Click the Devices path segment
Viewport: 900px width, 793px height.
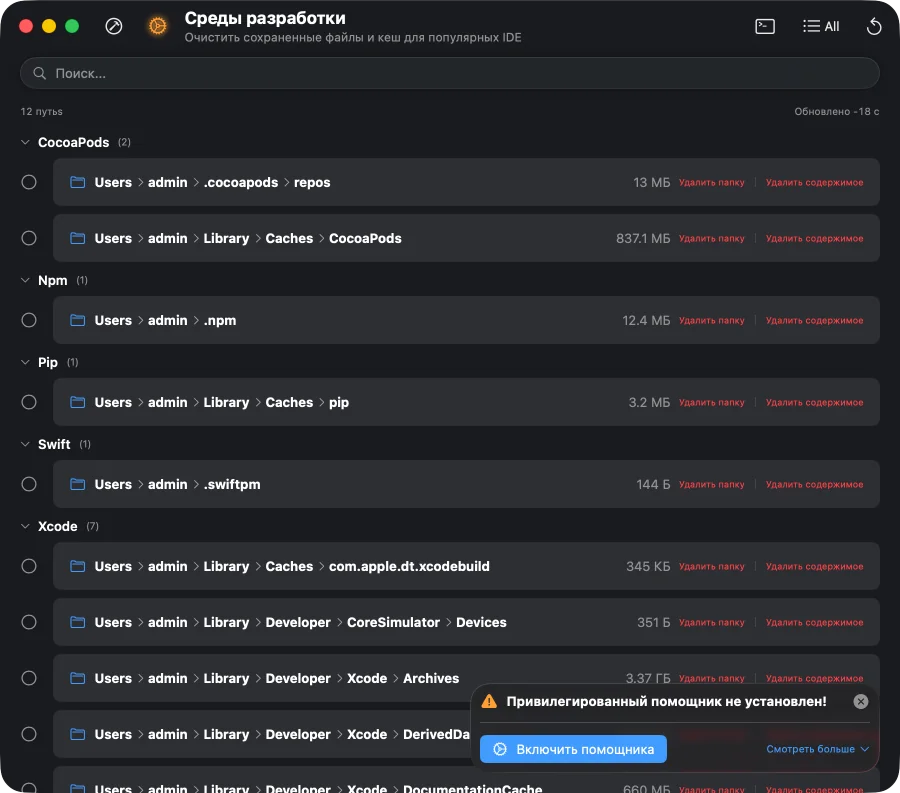[x=481, y=622]
